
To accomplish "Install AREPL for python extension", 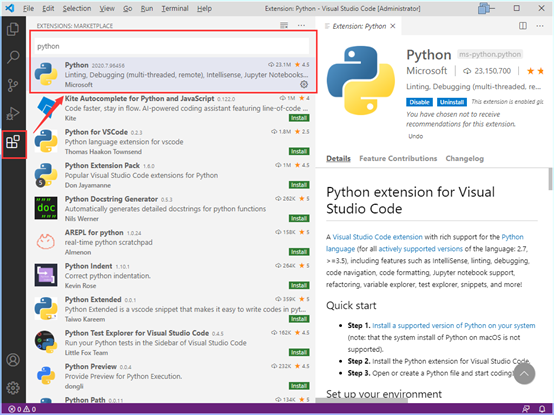I will [299, 252].
